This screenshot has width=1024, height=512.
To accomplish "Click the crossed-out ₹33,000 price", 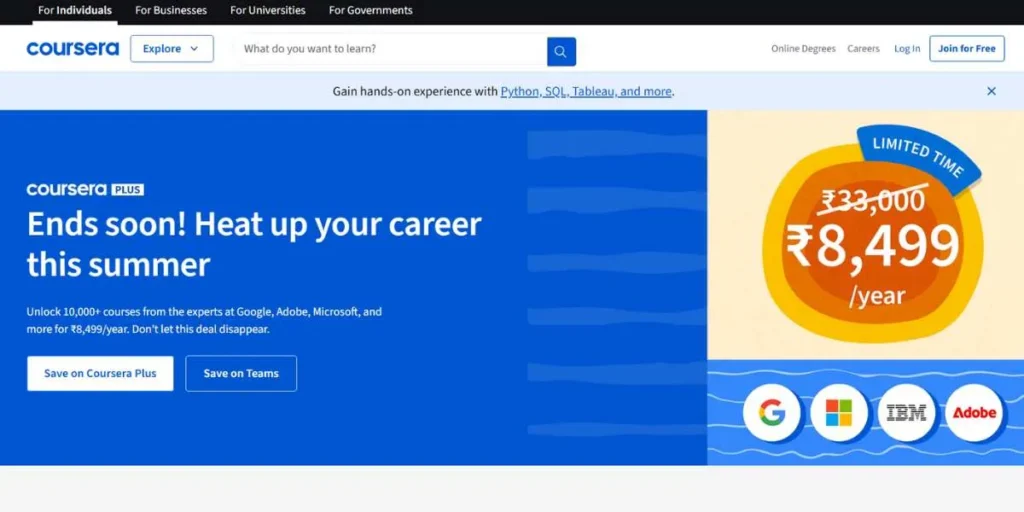I will [873, 200].
